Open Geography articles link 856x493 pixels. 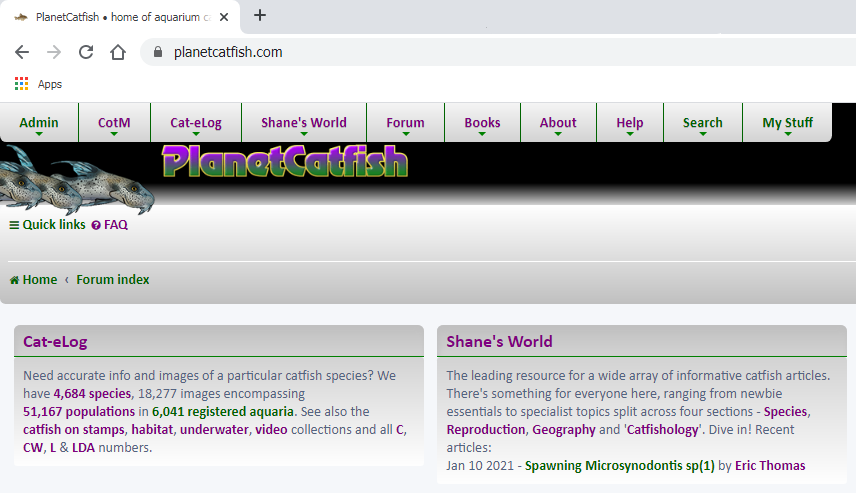[564, 430]
